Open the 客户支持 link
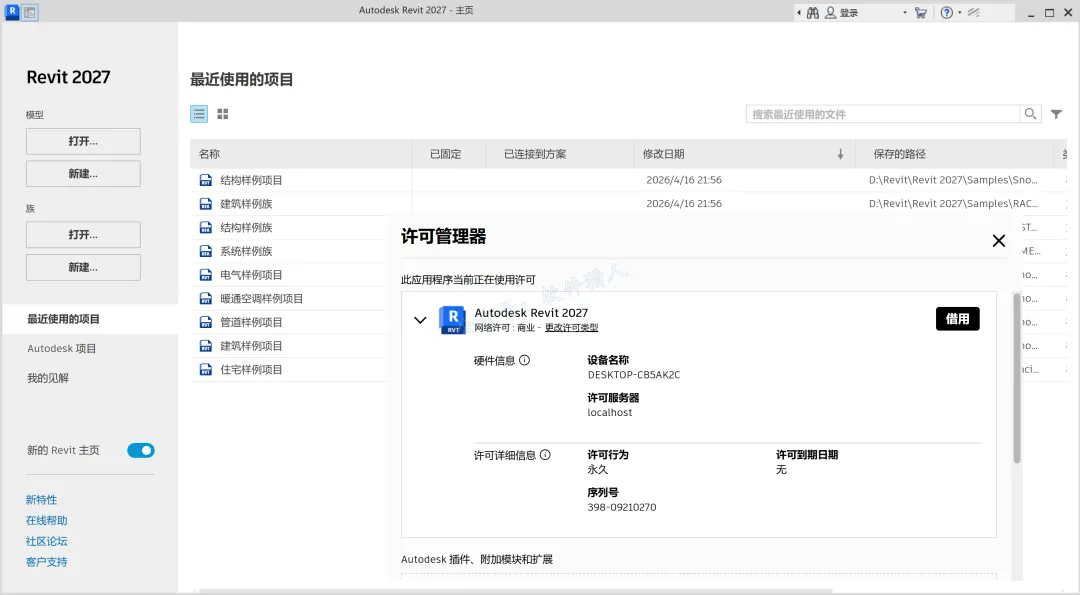 pos(46,562)
